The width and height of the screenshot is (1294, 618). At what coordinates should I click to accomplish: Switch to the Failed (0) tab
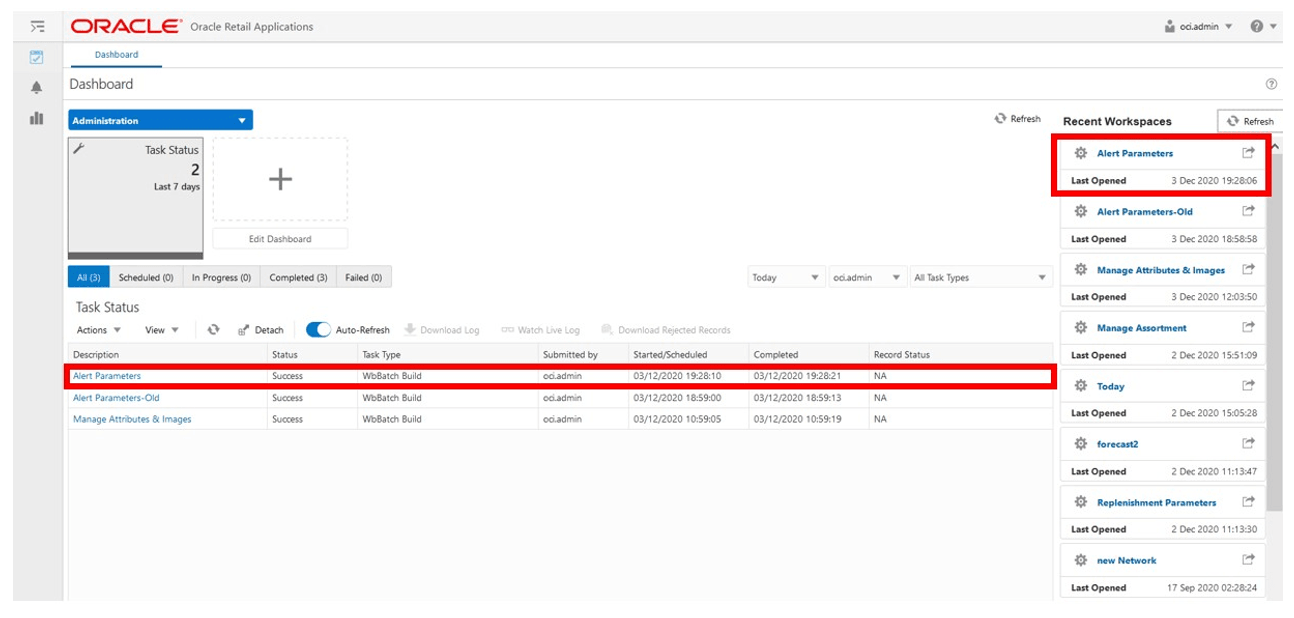pyautogui.click(x=364, y=277)
